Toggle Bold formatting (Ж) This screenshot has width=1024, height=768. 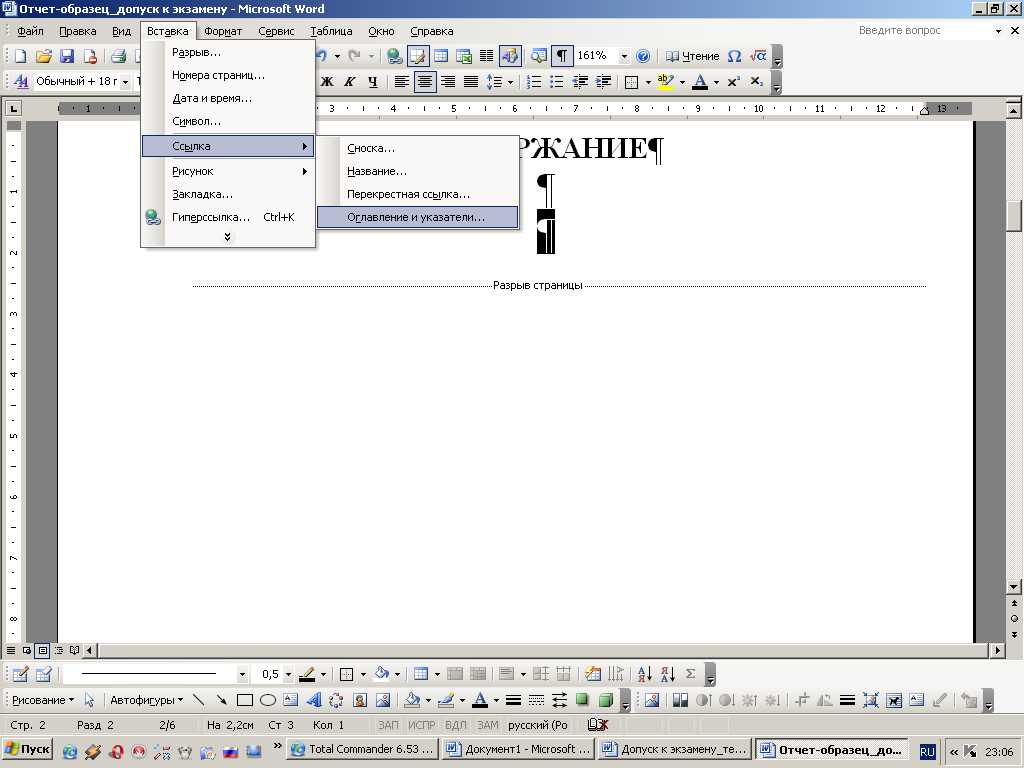327,82
